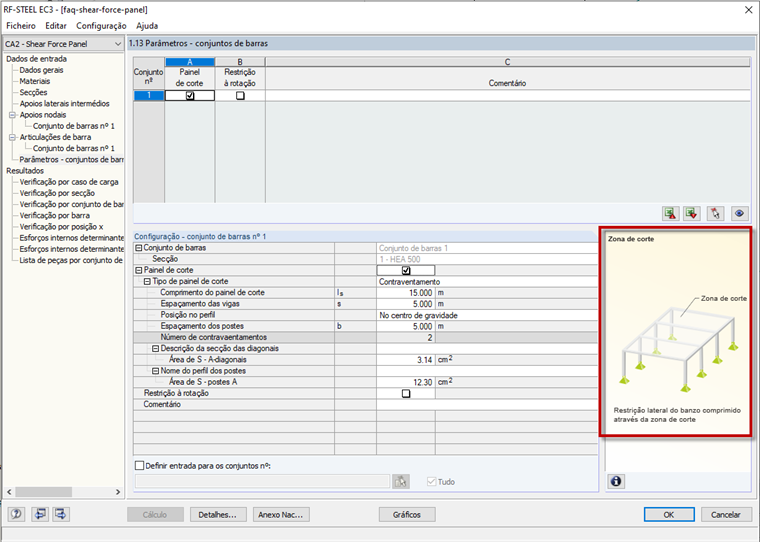This screenshot has width=760, height=542.
Task: Collapse the Apoios nodais tree node
Action: (13, 115)
